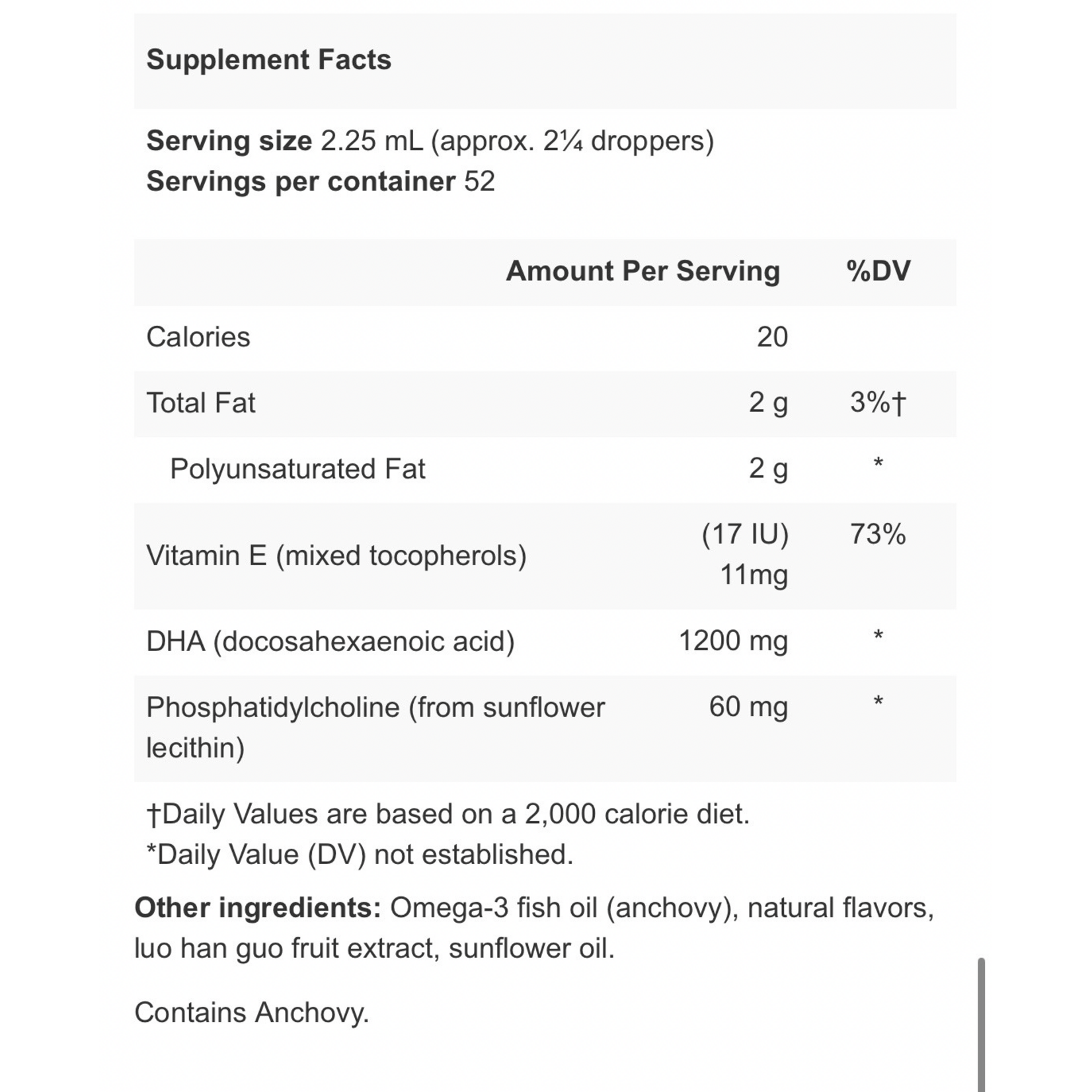Click the 60 mg Phosphatidylcholine amount
The width and height of the screenshot is (1092, 1092).
[x=748, y=707]
